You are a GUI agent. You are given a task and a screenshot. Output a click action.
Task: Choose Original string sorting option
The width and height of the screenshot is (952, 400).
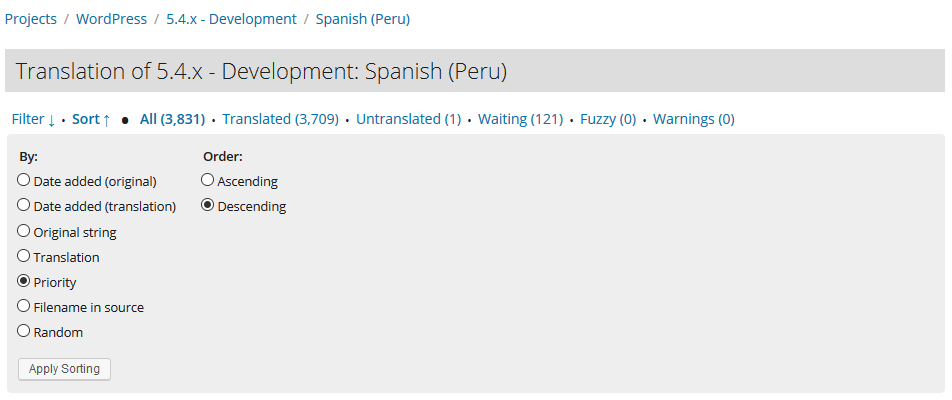click(x=24, y=232)
